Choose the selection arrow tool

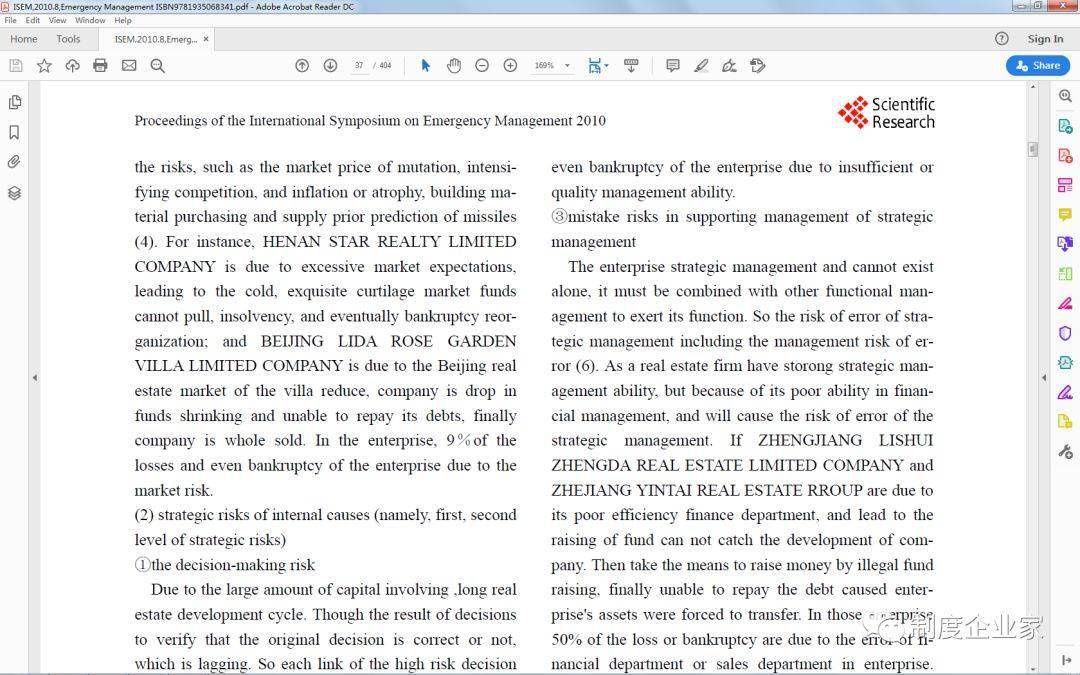[x=426, y=65]
